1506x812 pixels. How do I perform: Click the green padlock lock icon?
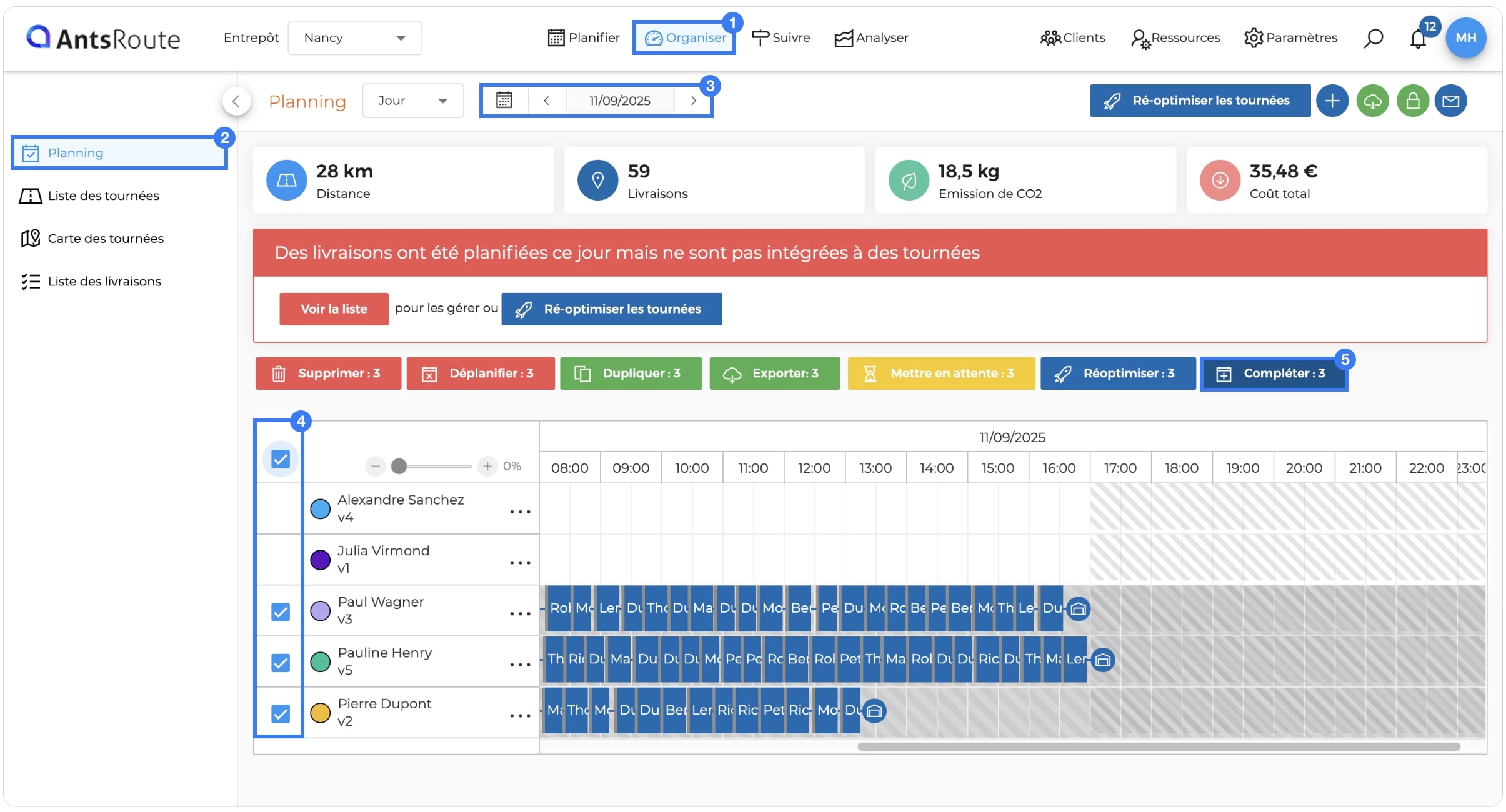click(x=1412, y=101)
